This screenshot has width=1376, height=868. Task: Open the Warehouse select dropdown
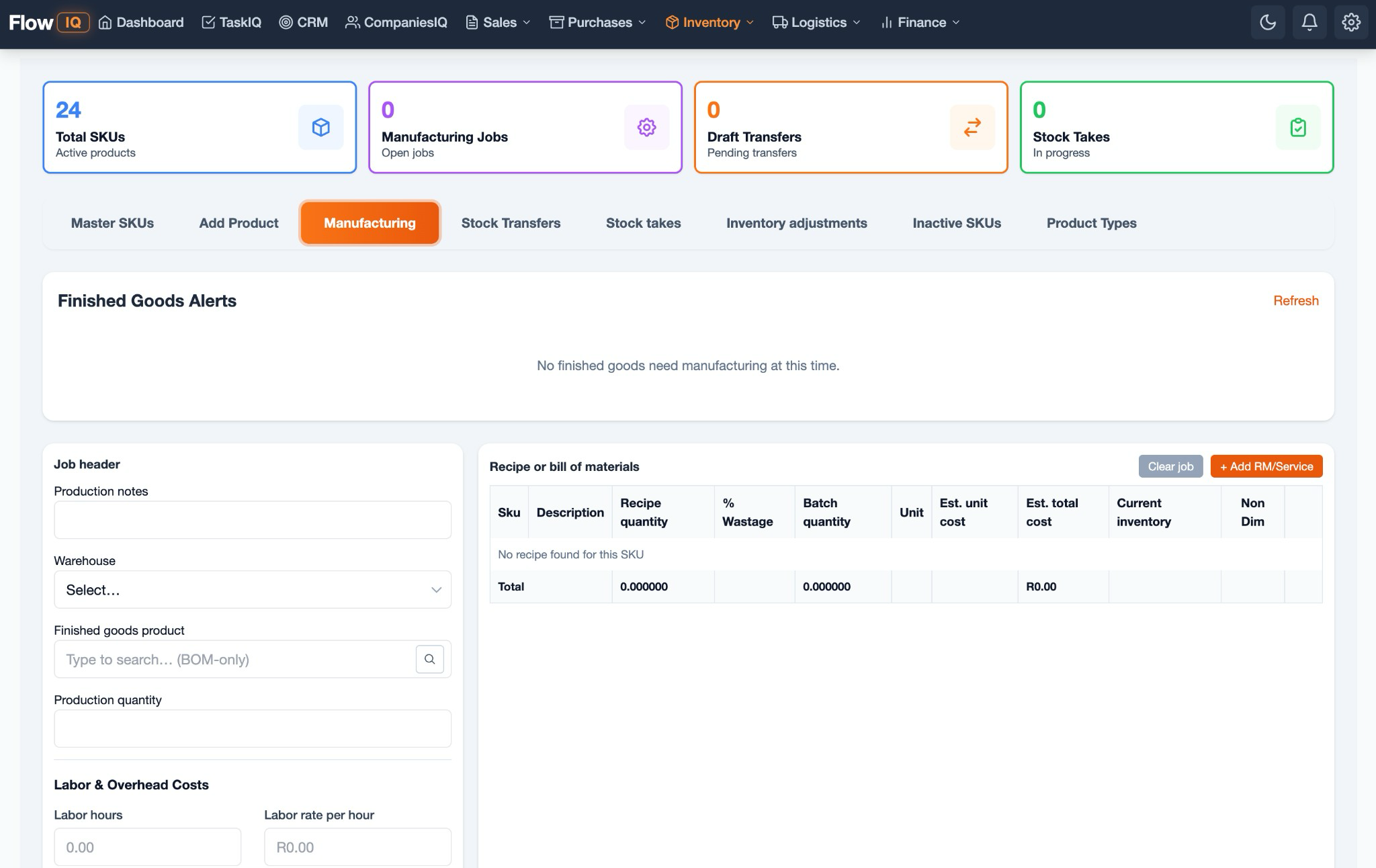pyautogui.click(x=252, y=589)
